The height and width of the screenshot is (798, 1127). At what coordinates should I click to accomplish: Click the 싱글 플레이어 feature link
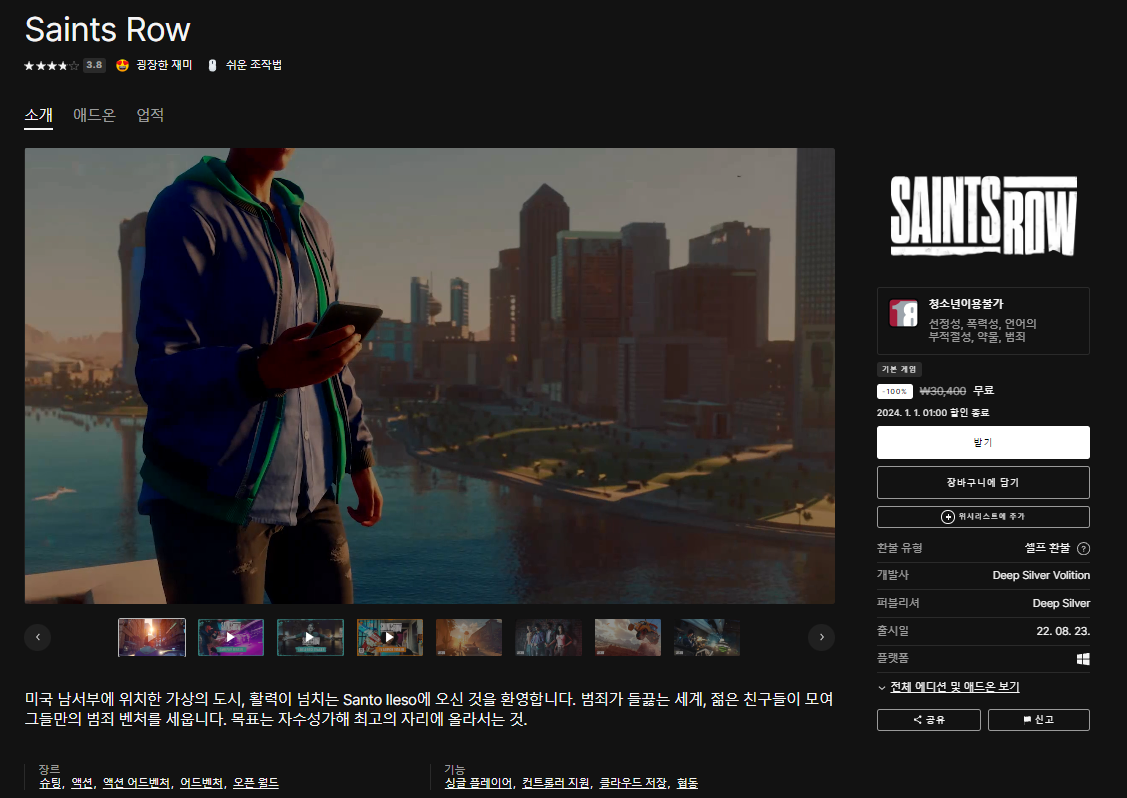click(478, 783)
